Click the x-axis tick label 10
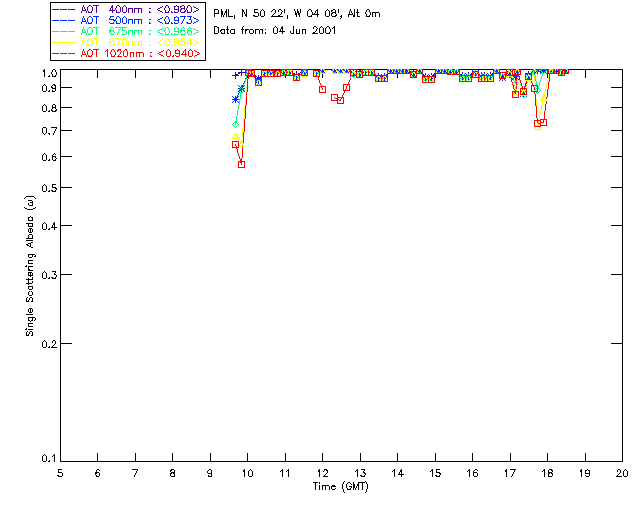 [x=247, y=473]
